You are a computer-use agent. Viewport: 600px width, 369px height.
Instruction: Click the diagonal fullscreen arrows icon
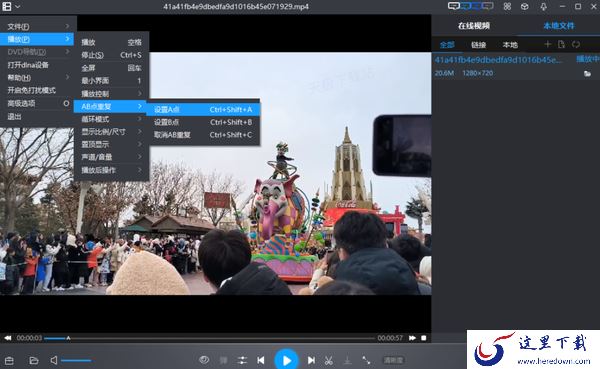pos(366,360)
